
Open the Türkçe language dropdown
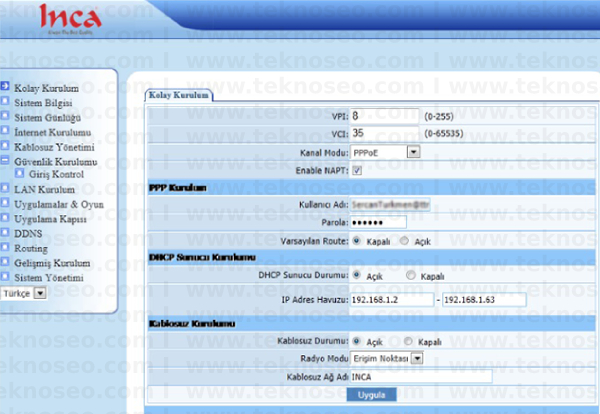click(x=24, y=293)
